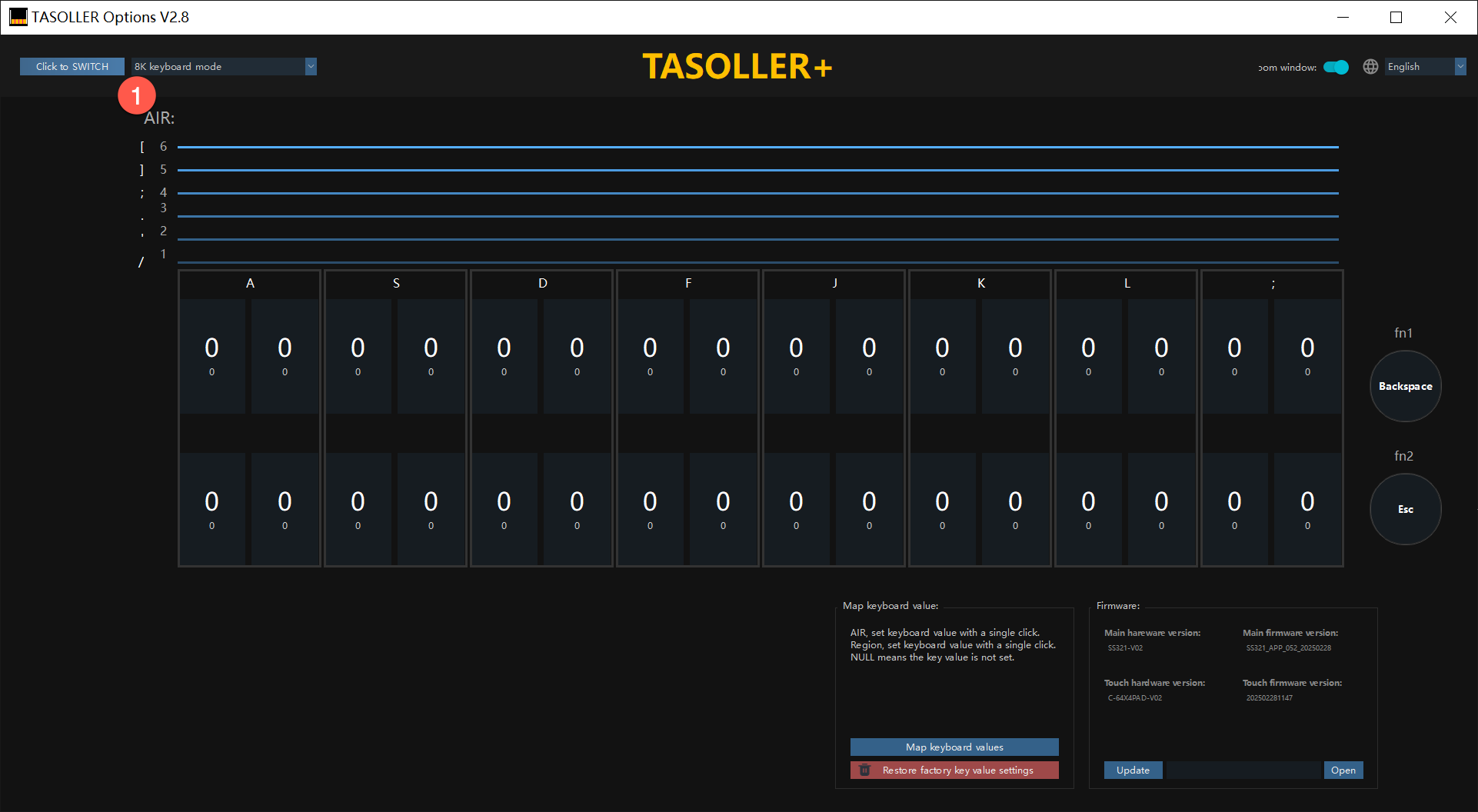Viewport: 1478px width, 812px height.
Task: Click the L key region header
Action: [1127, 284]
